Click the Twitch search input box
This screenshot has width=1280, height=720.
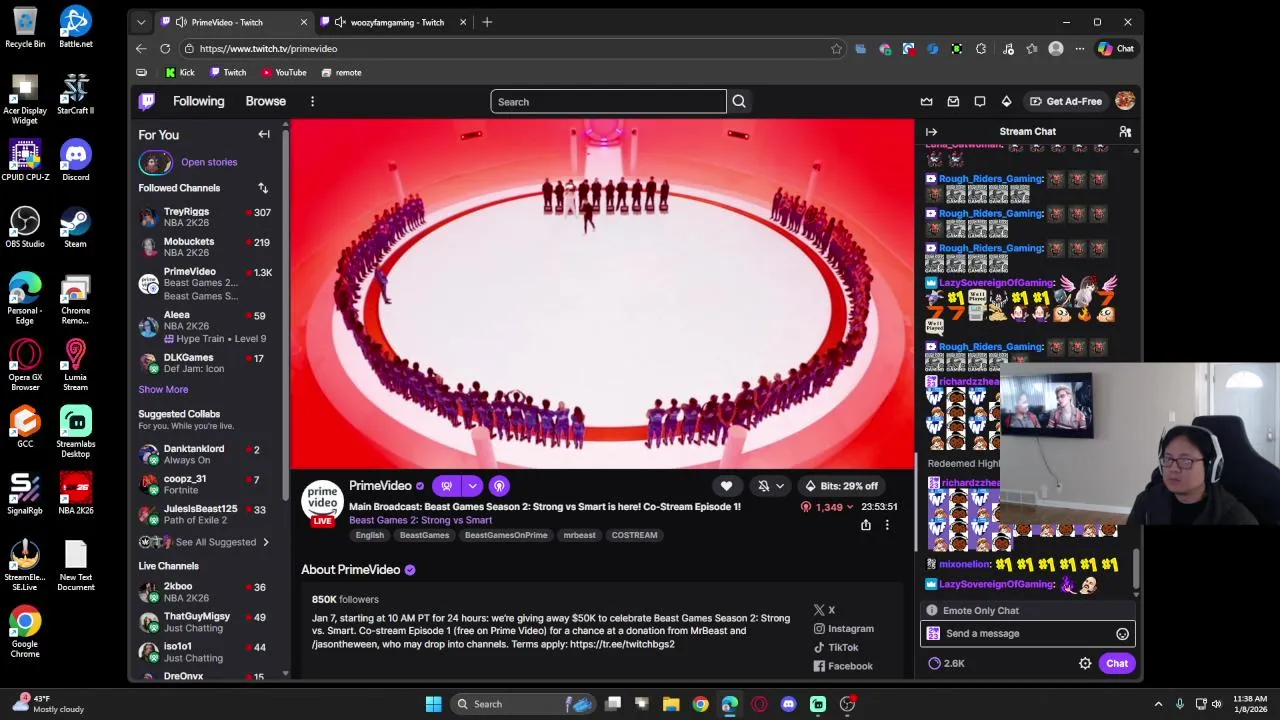point(608,101)
